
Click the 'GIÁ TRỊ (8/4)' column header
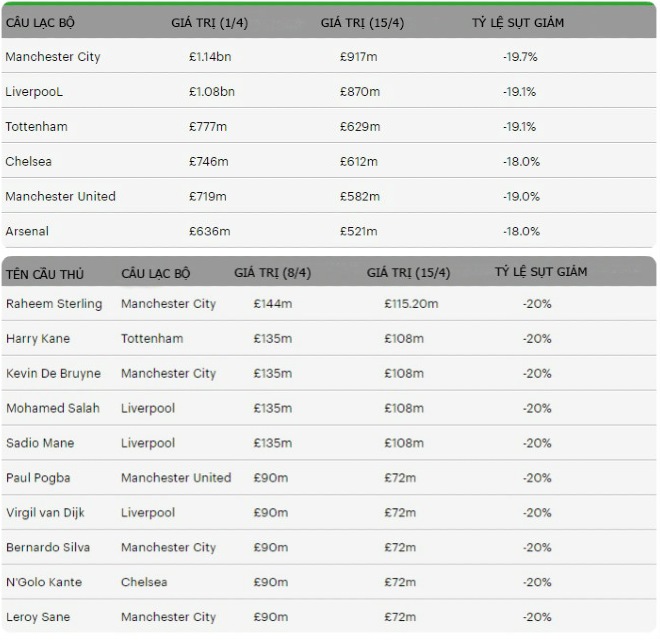272,272
